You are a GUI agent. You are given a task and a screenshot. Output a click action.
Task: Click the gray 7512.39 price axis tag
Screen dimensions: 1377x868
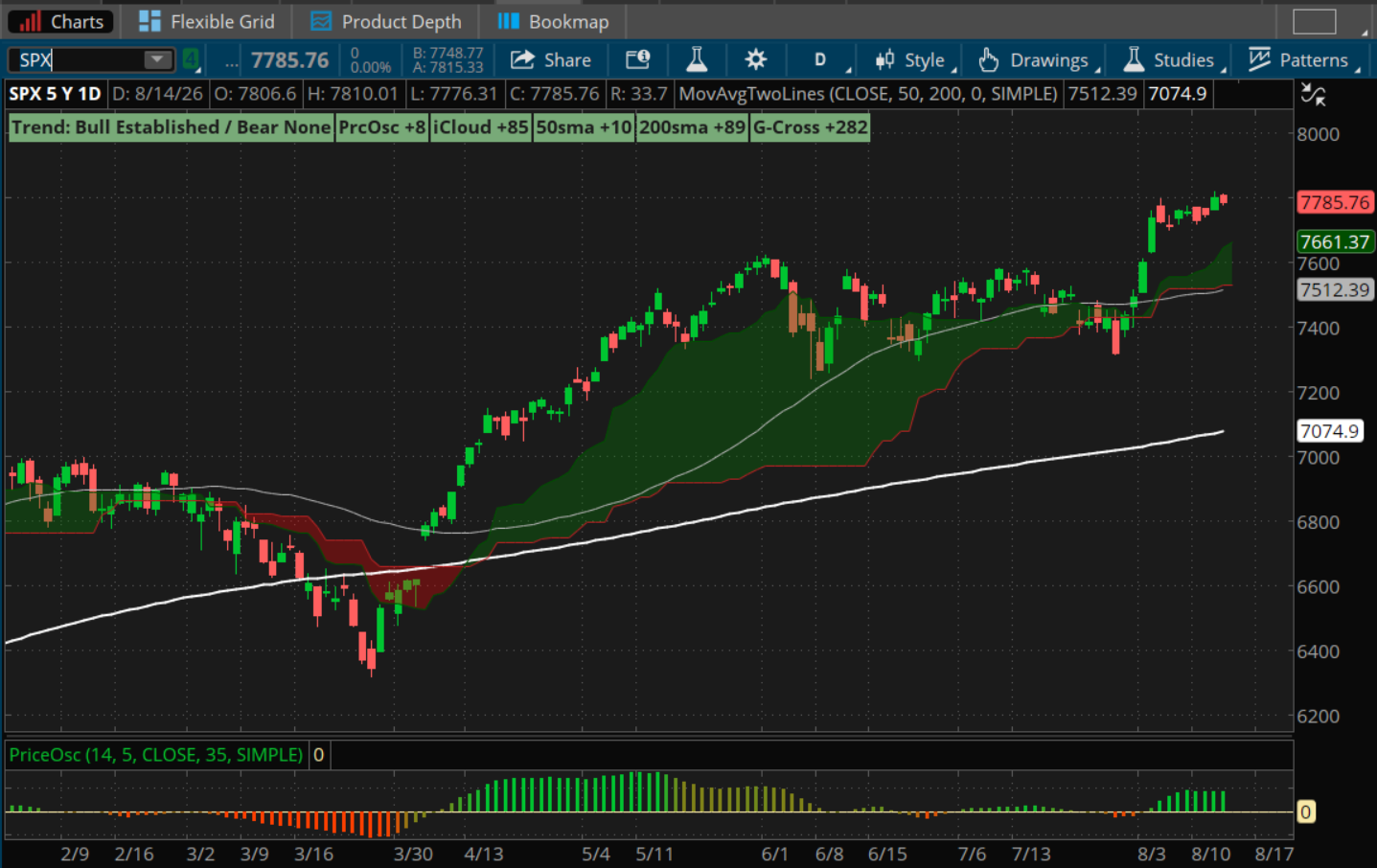tap(1335, 289)
